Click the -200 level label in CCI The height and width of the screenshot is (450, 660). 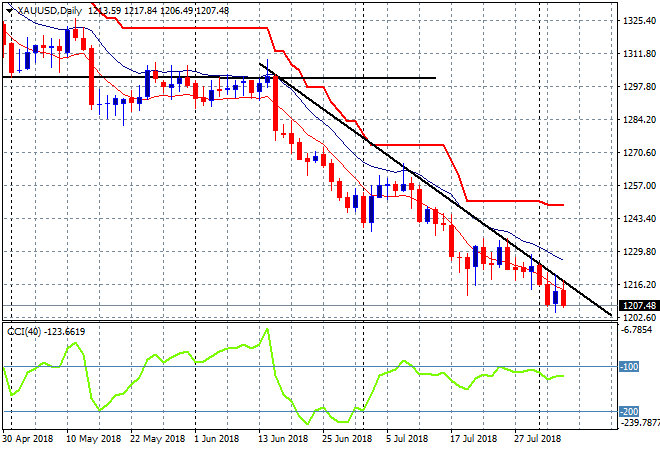(x=629, y=412)
